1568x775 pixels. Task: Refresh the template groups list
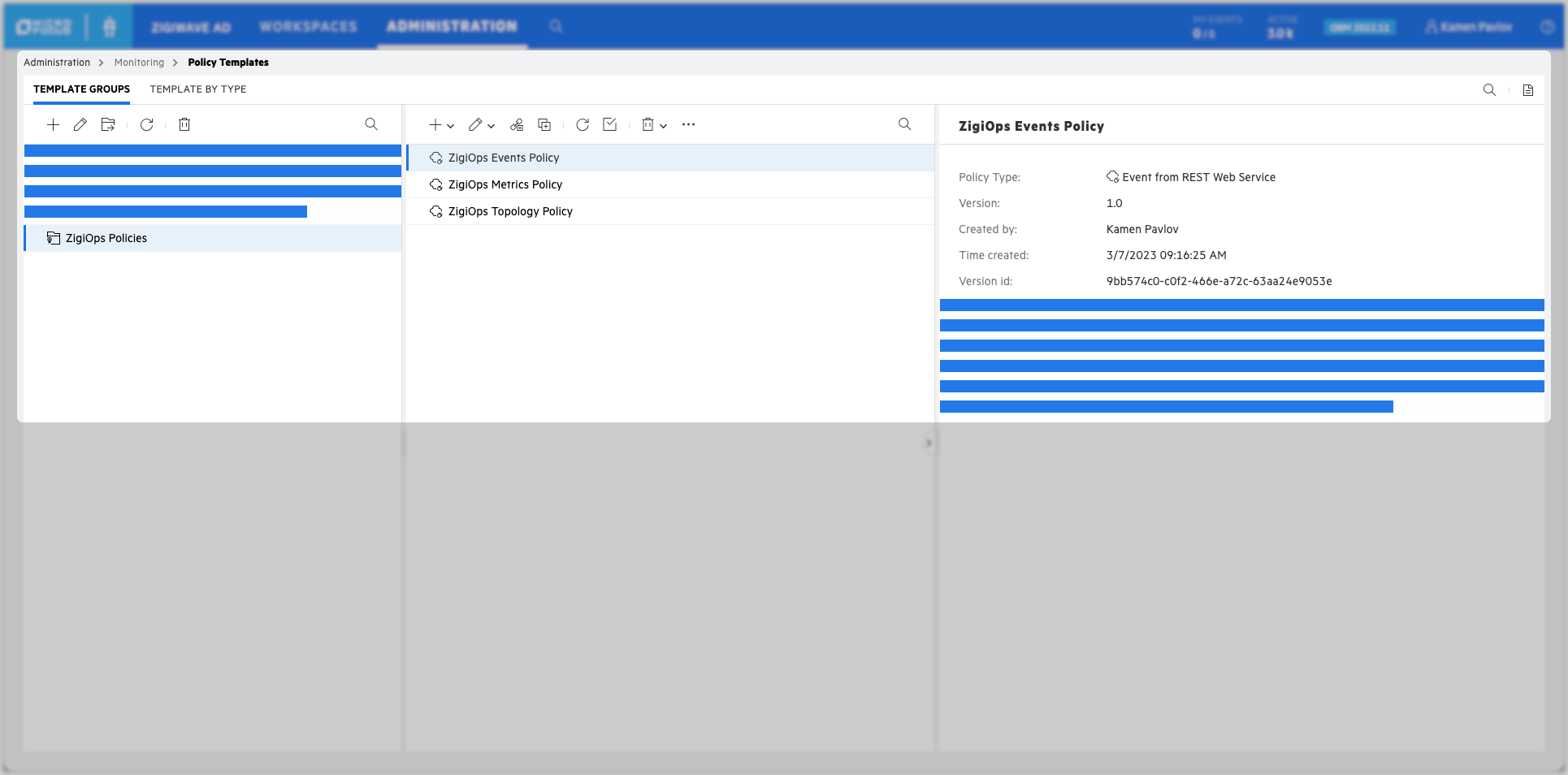point(147,124)
